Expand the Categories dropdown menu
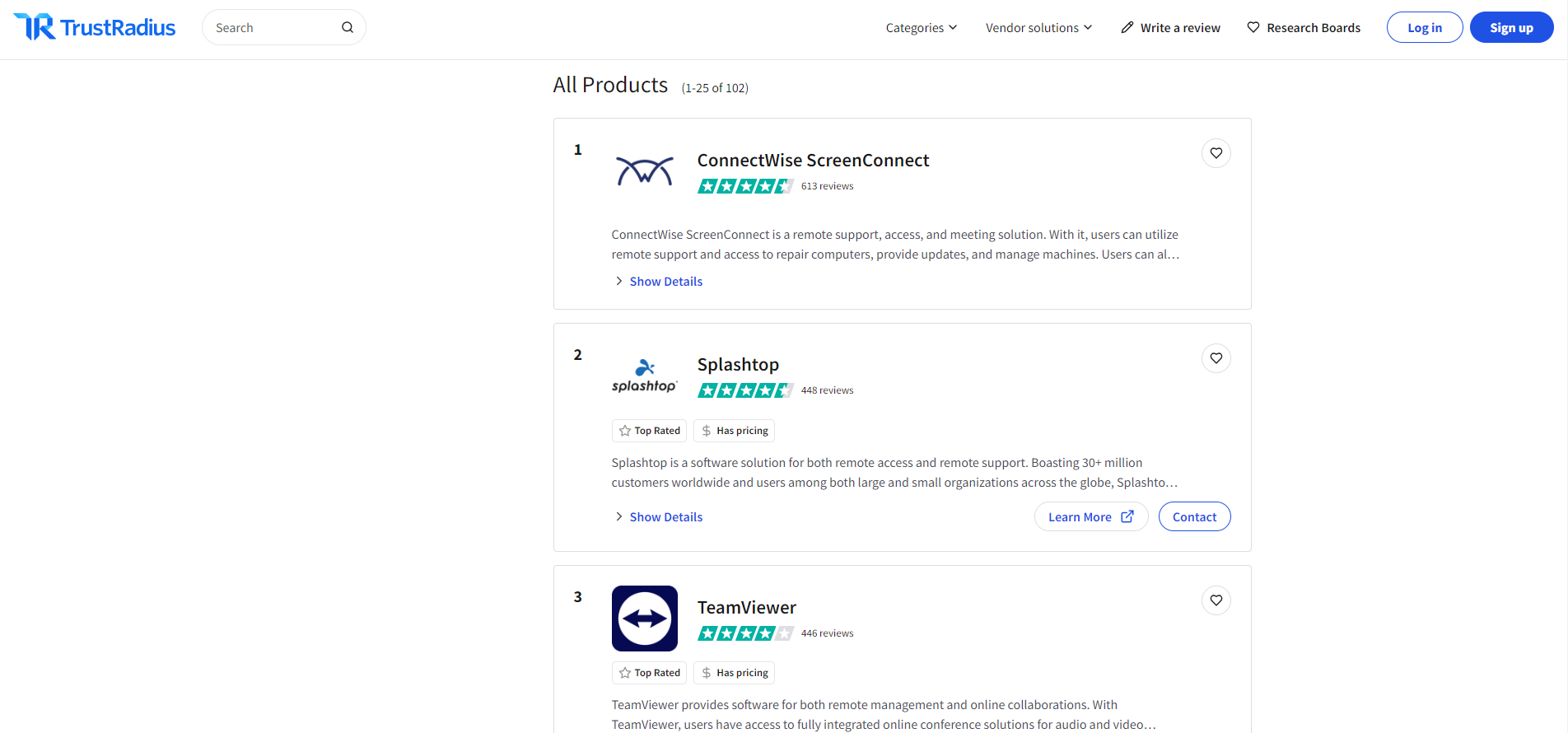 pos(922,27)
